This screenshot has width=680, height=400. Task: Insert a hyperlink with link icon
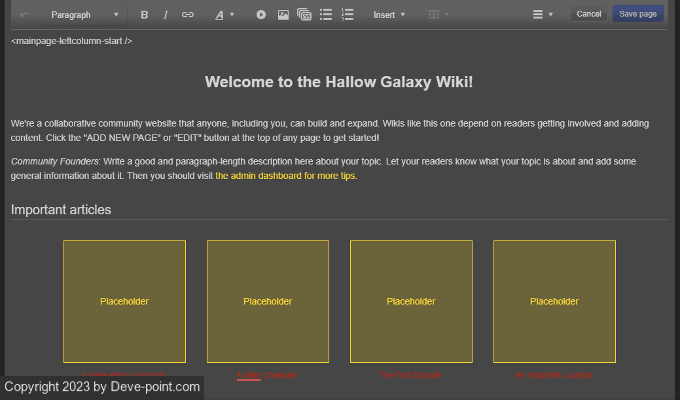coord(188,15)
